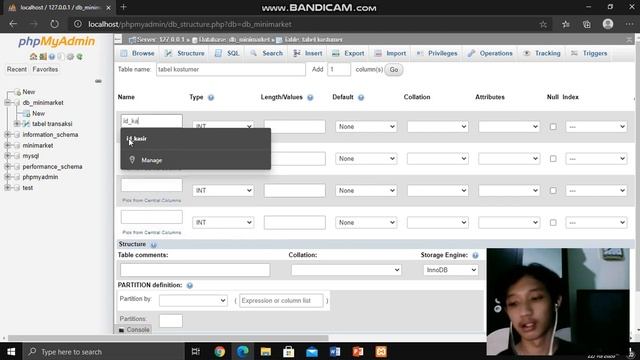Click the Table name input field
The height and width of the screenshot is (360, 640).
click(231, 69)
